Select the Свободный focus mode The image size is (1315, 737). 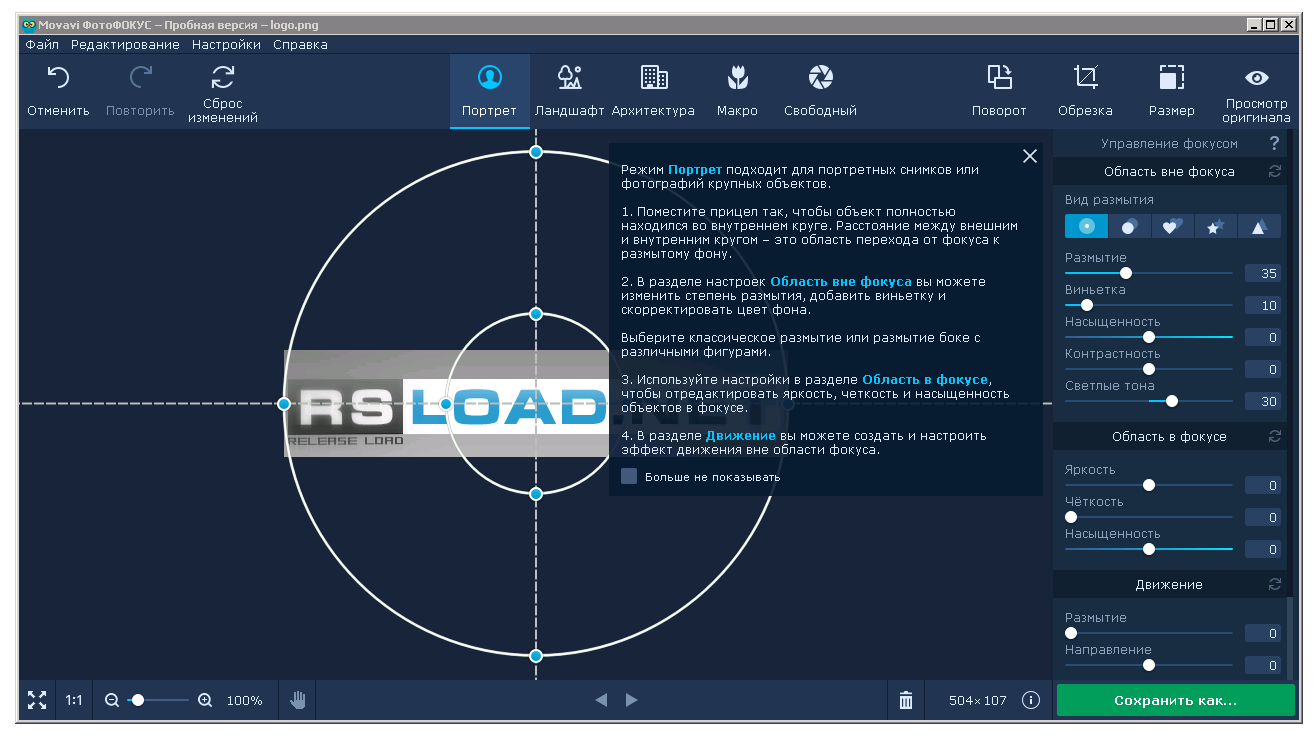[x=820, y=91]
